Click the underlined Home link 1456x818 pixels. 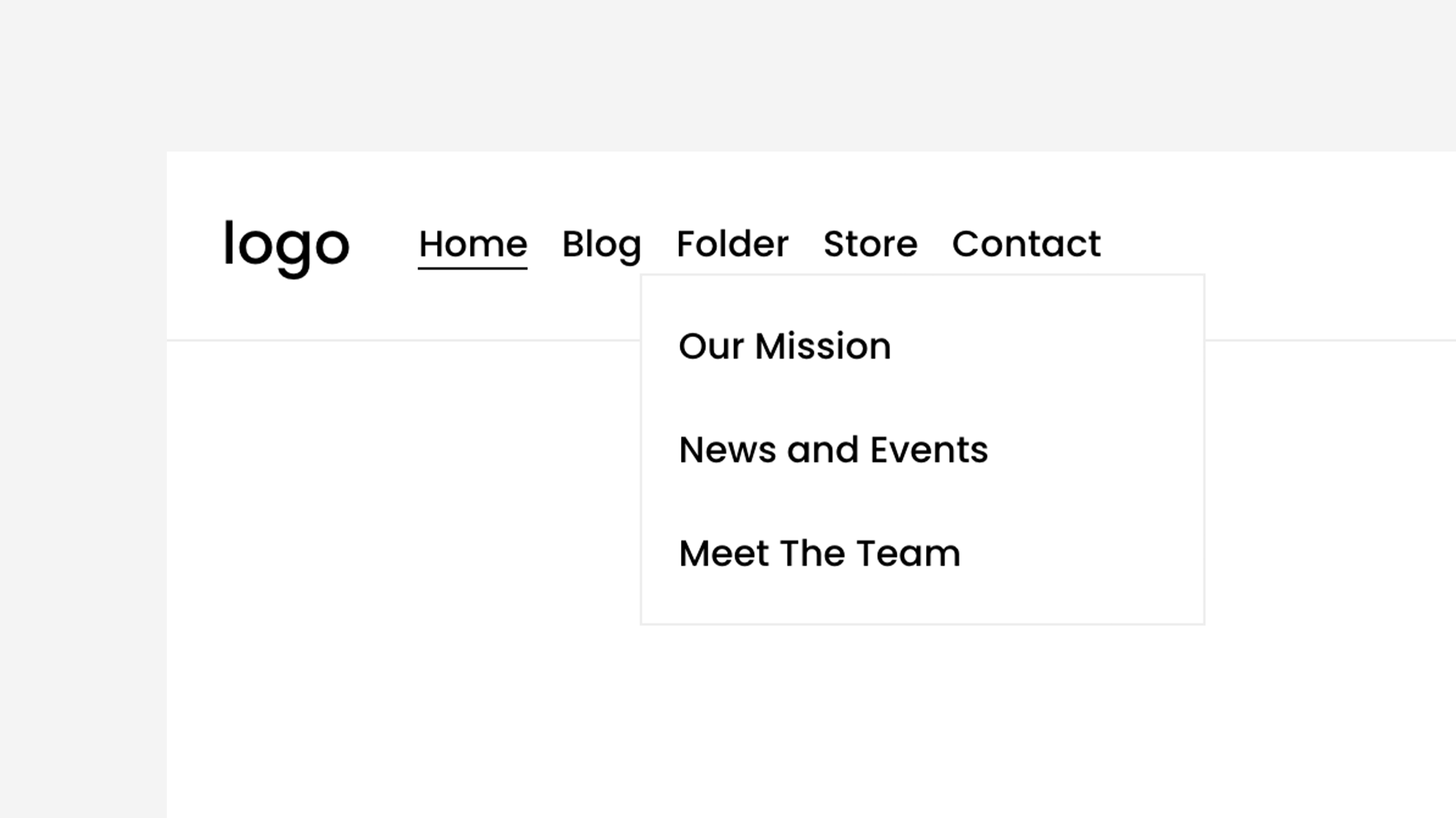point(473,244)
